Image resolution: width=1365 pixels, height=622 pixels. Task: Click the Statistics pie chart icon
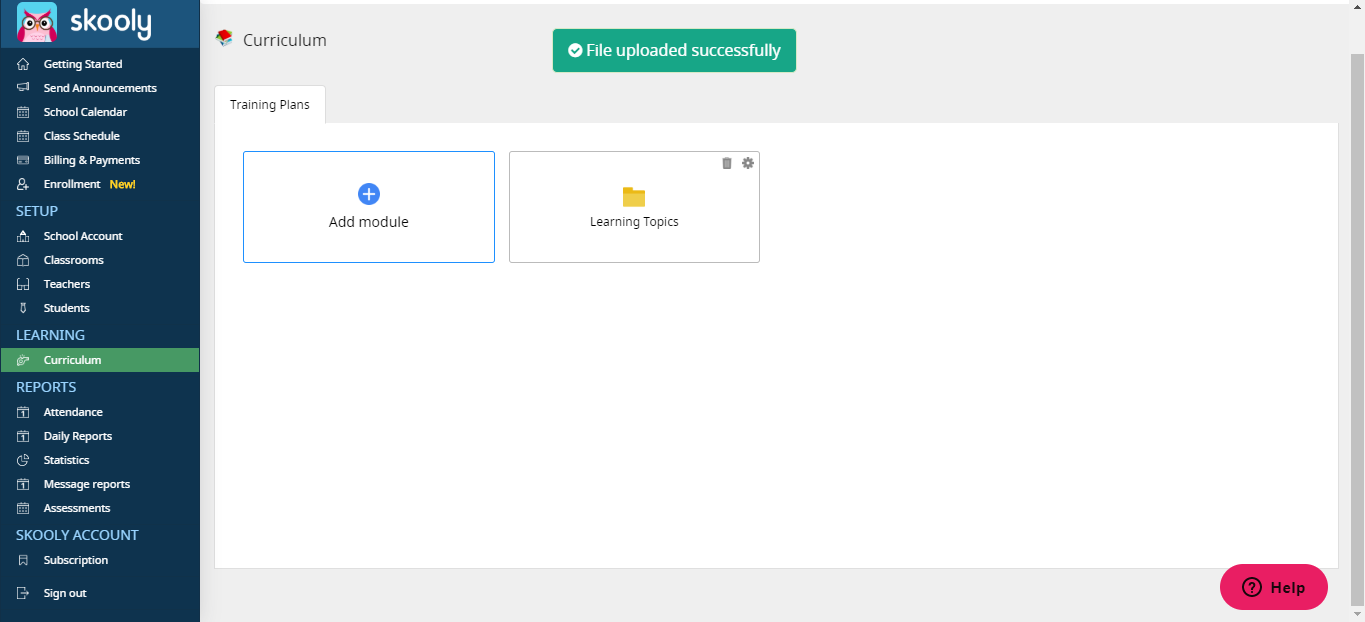tap(23, 460)
